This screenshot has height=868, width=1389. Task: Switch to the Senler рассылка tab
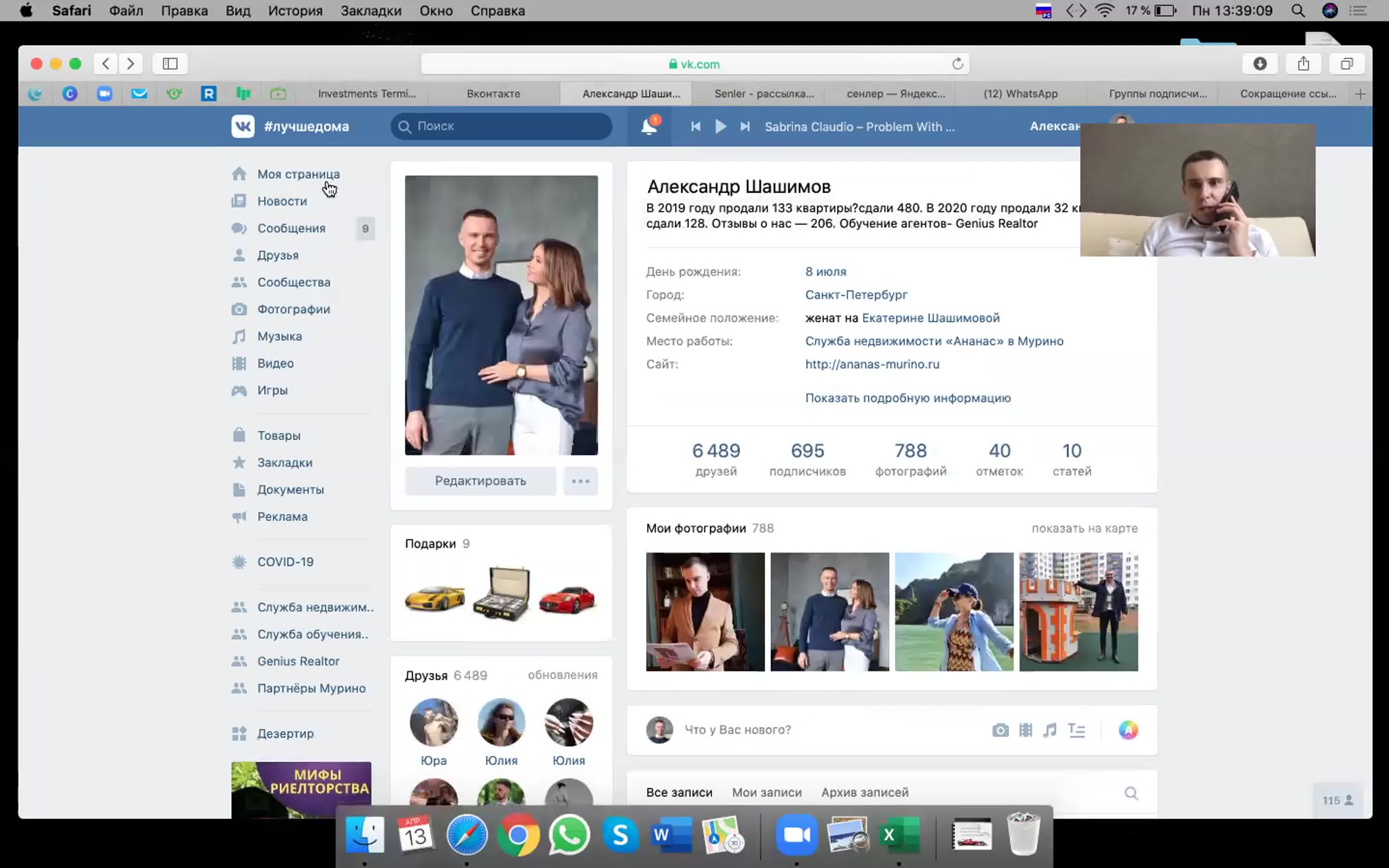[x=763, y=94]
